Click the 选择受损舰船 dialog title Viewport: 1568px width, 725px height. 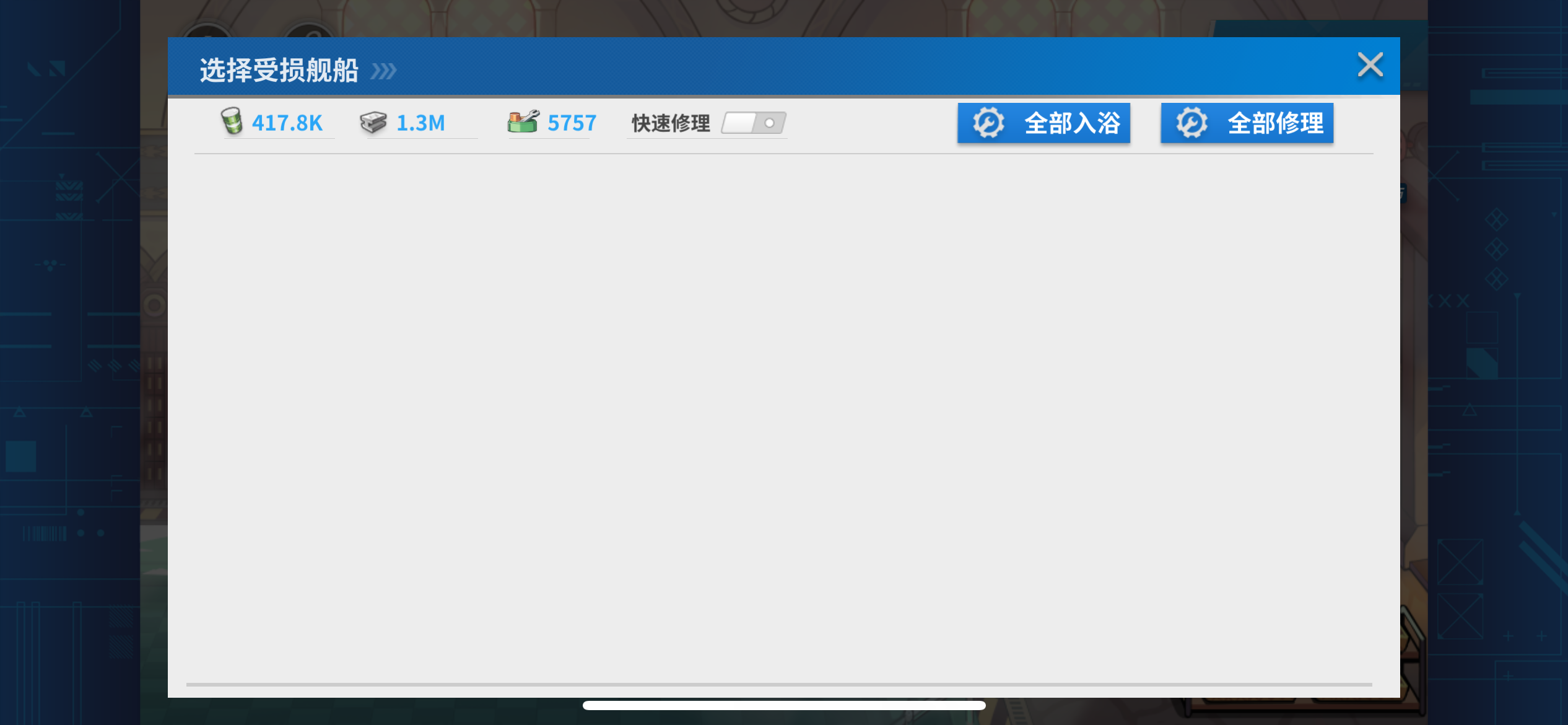coord(279,70)
